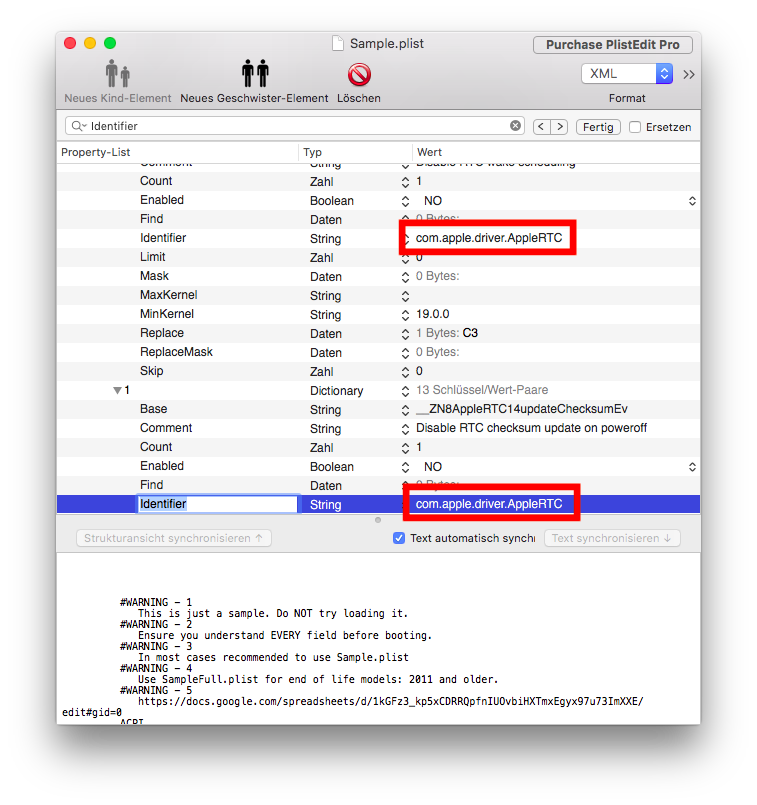Image resolution: width=757 pixels, height=805 pixels.
Task: Click the Fertig button
Action: tap(598, 127)
